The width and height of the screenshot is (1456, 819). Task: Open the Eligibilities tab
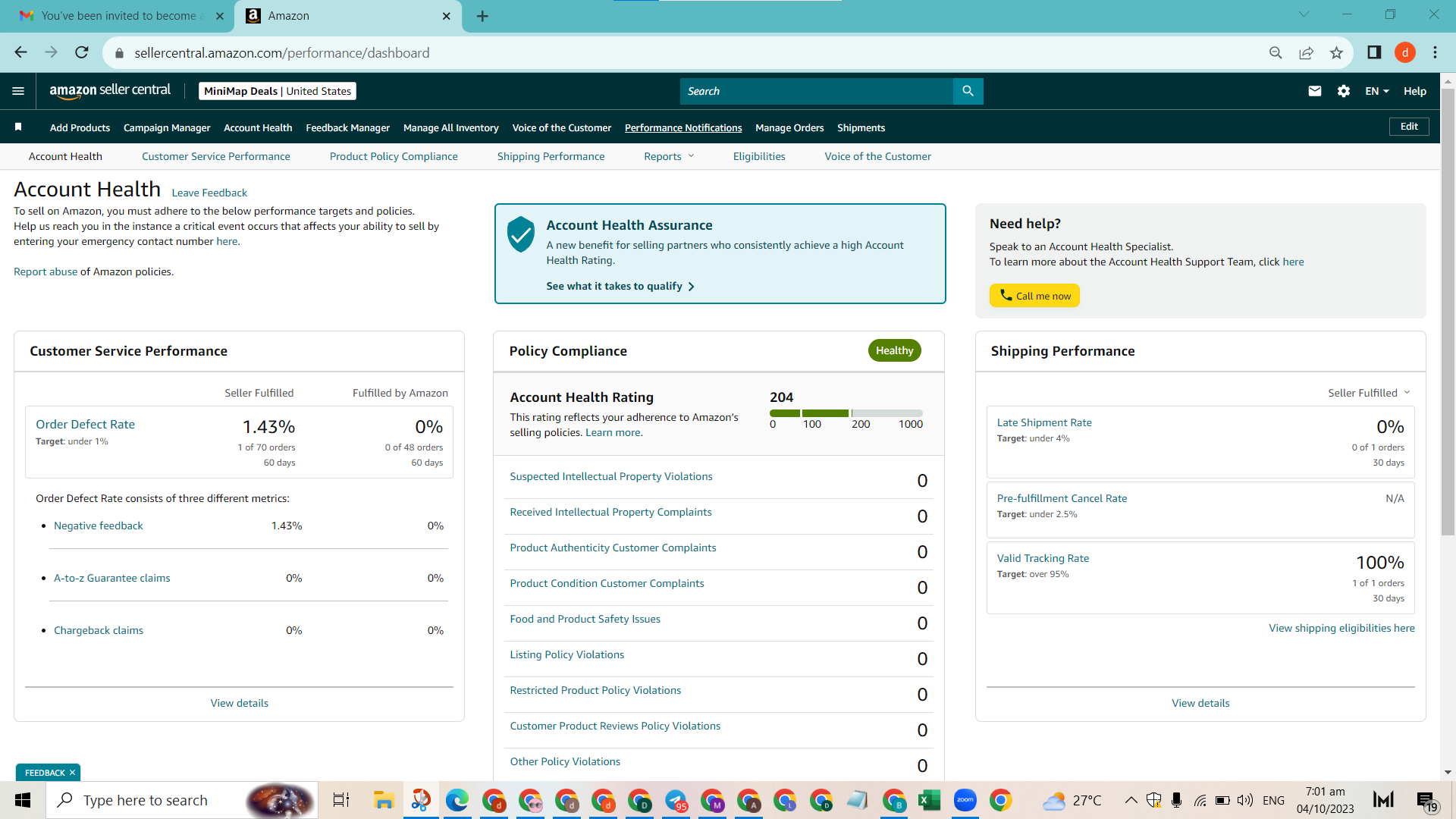click(x=759, y=156)
